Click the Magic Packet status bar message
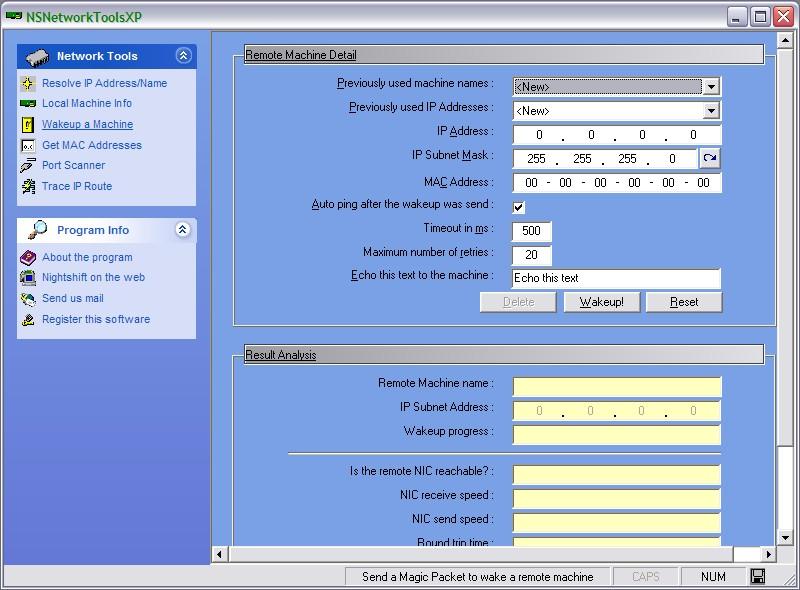800x590 pixels. pos(478,577)
